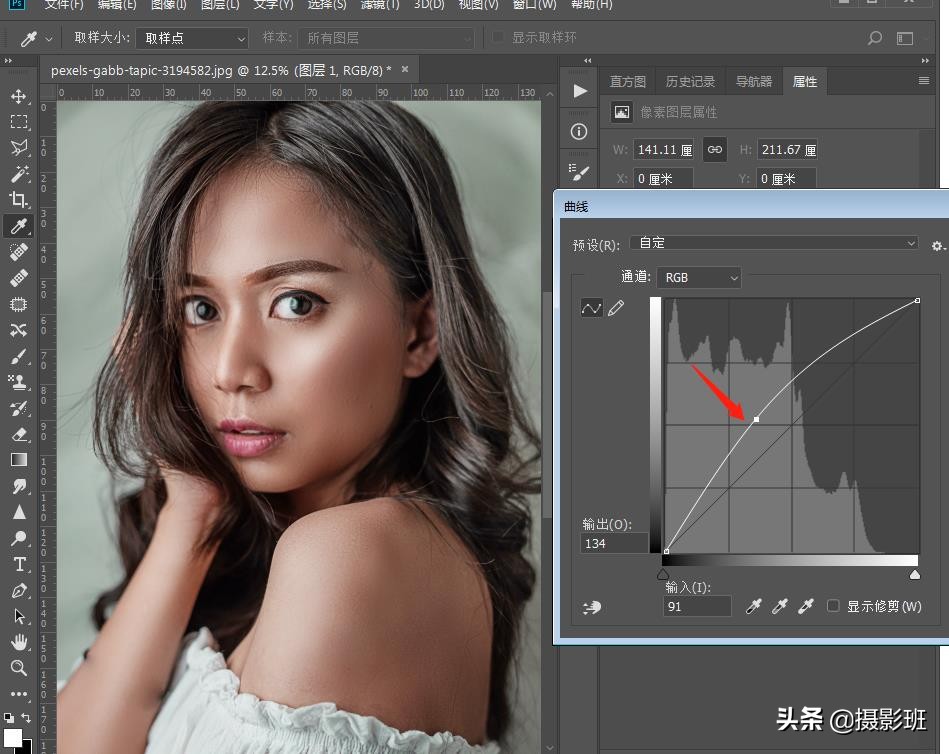
Task: Click the search icon in options bar
Action: point(875,38)
